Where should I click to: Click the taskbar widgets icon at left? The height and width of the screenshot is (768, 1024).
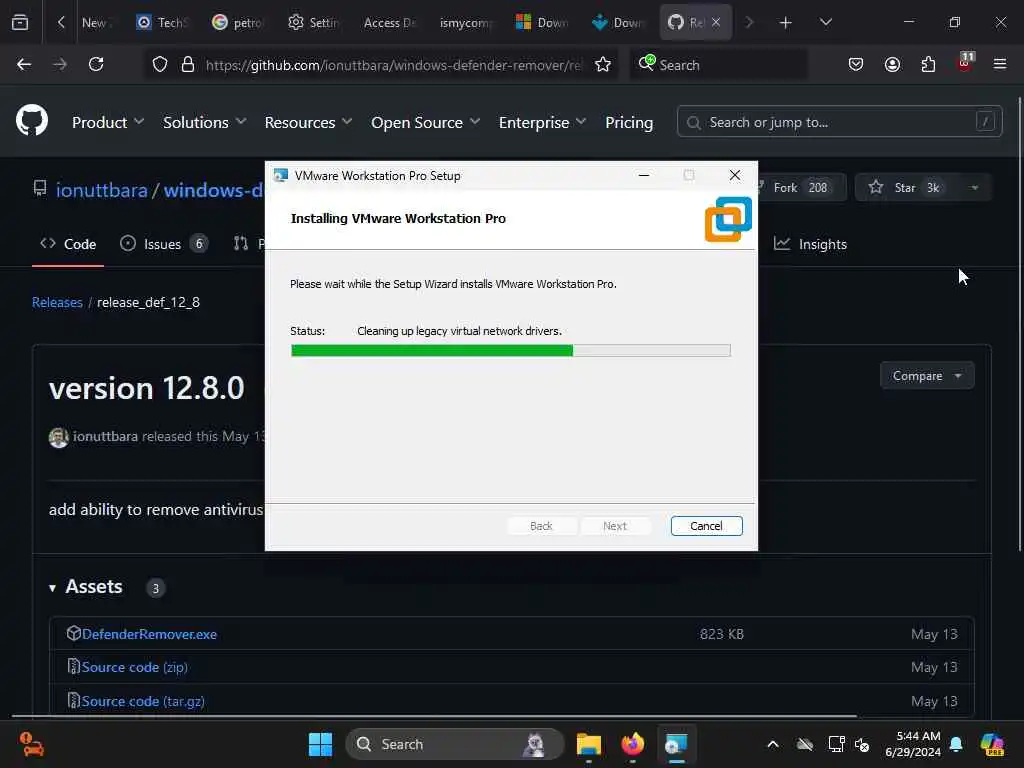point(31,744)
